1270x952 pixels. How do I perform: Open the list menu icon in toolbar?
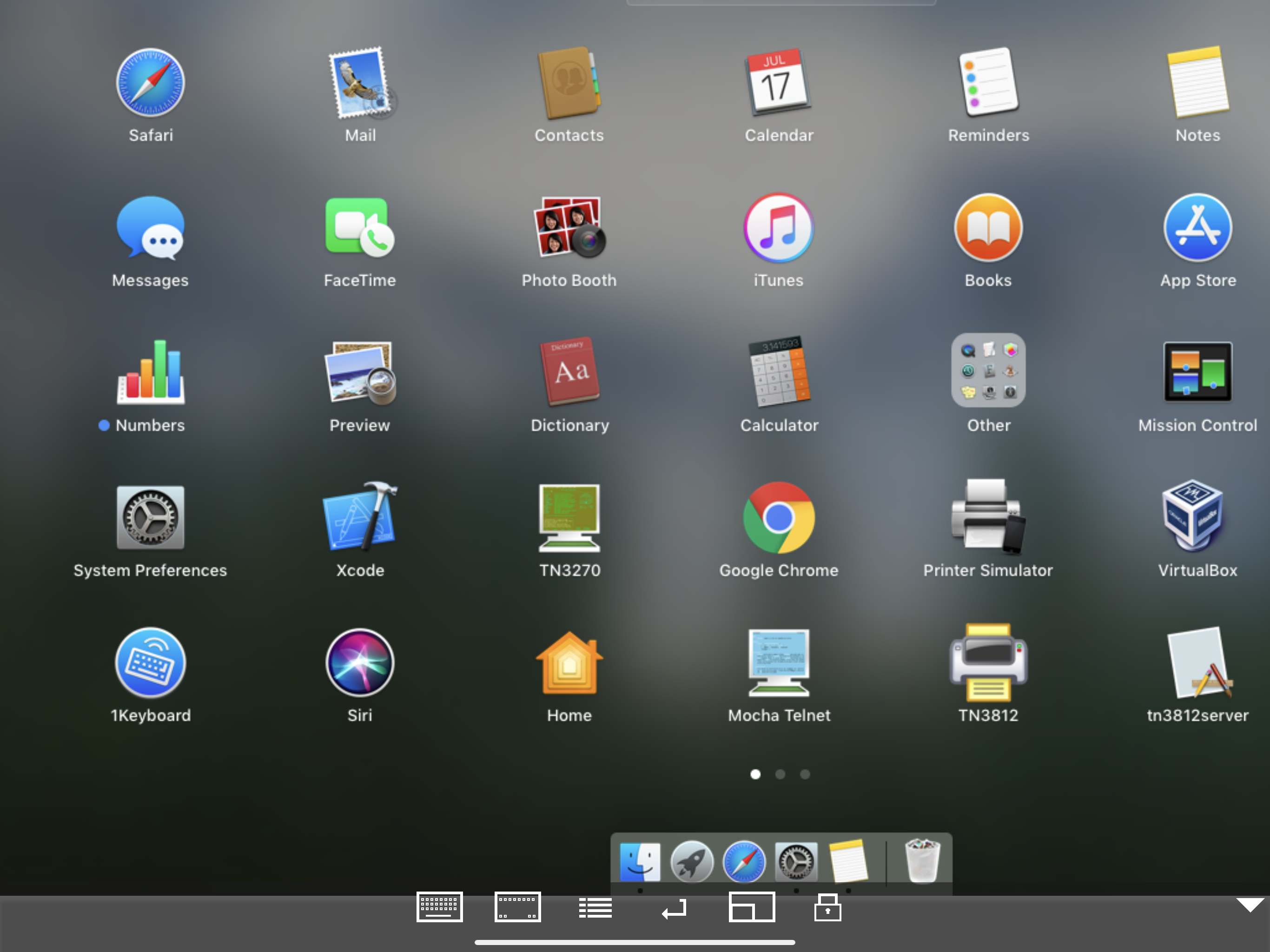(x=595, y=908)
